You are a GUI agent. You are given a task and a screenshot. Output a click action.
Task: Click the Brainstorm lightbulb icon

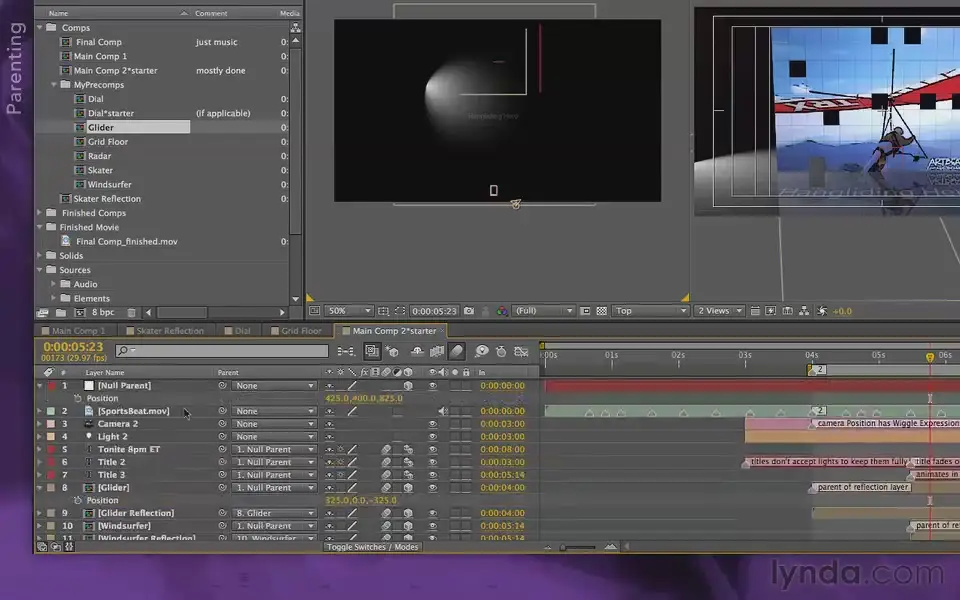click(482, 350)
